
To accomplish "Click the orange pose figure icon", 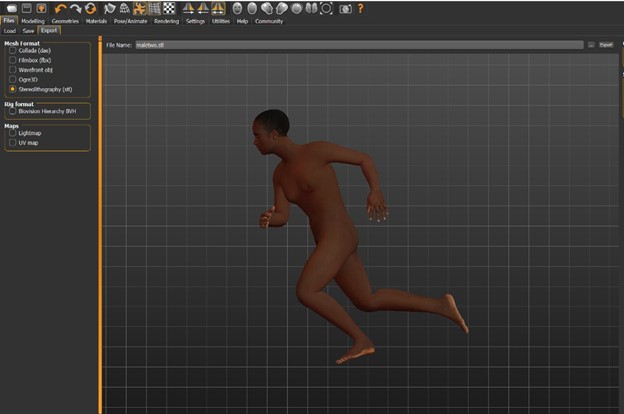I will 140,8.
